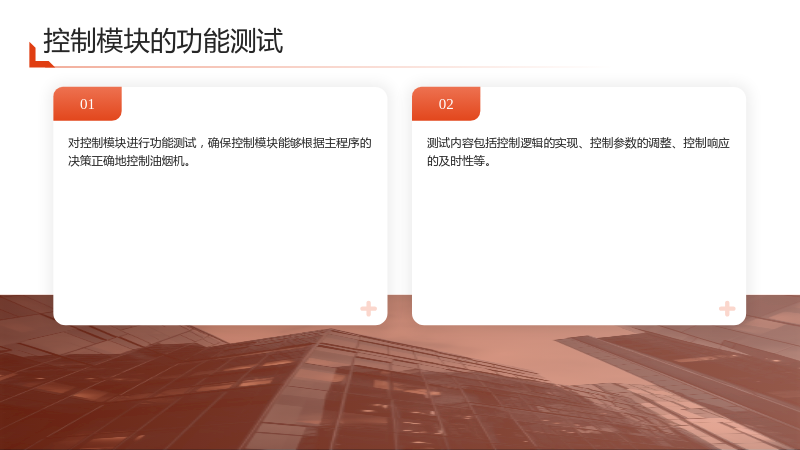
Task: Click the empty area of card 02
Action: coord(579,235)
